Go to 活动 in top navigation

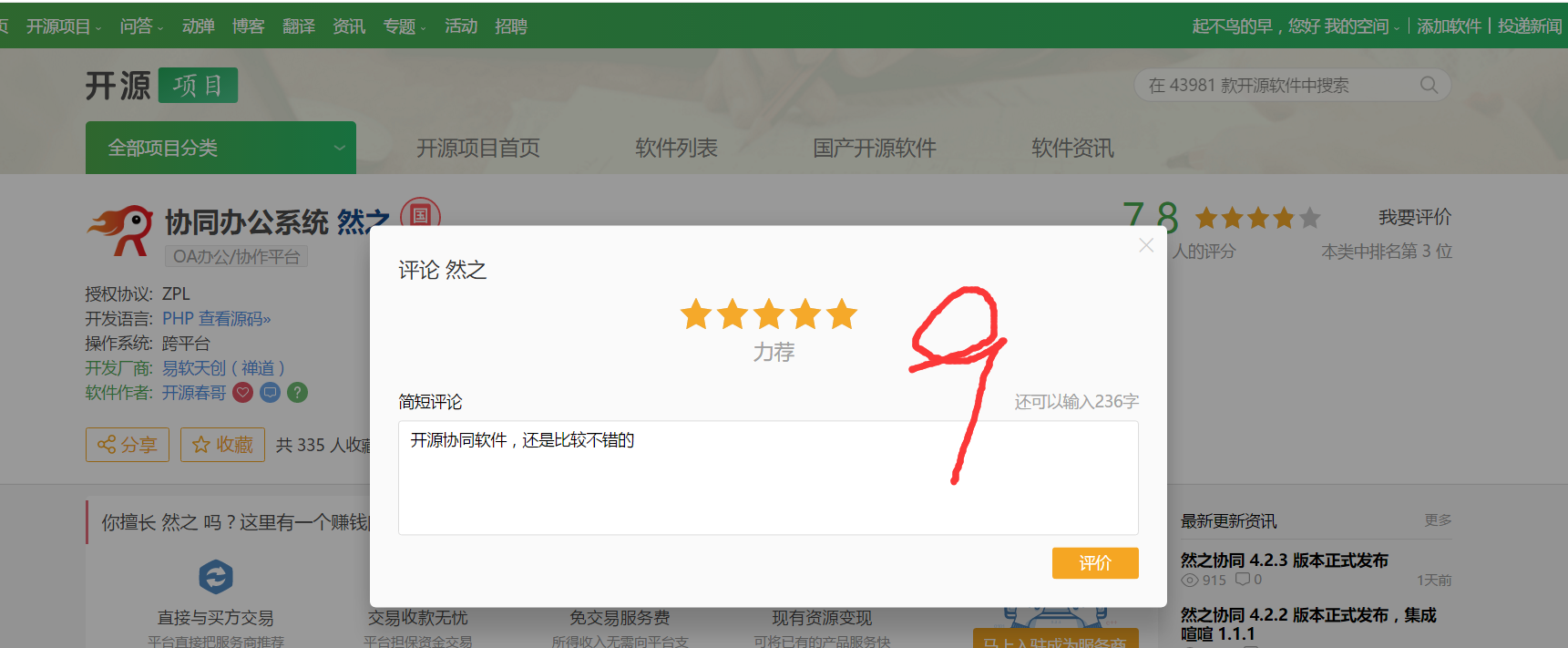point(461,26)
